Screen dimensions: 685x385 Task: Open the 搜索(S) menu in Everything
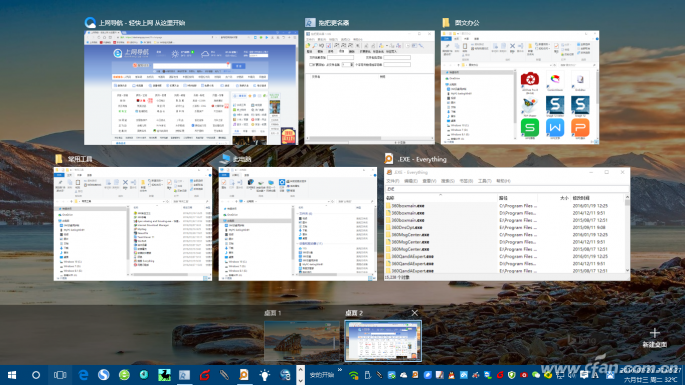(448, 181)
